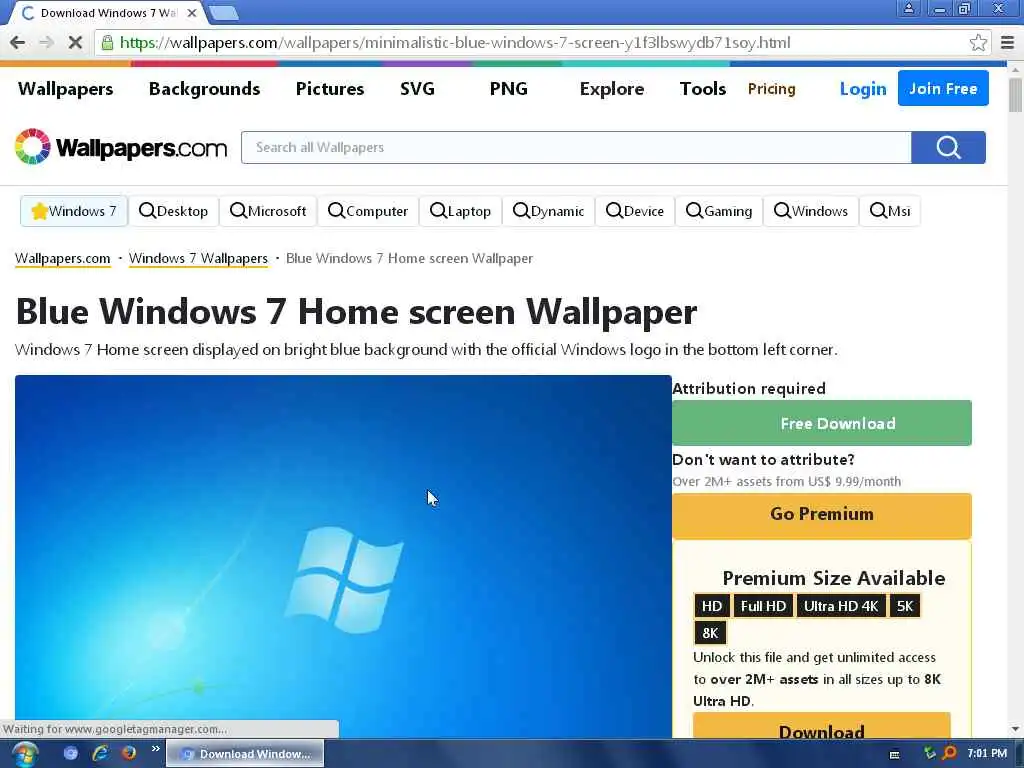Select the Full HD size badge
1024x768 pixels.
(763, 606)
